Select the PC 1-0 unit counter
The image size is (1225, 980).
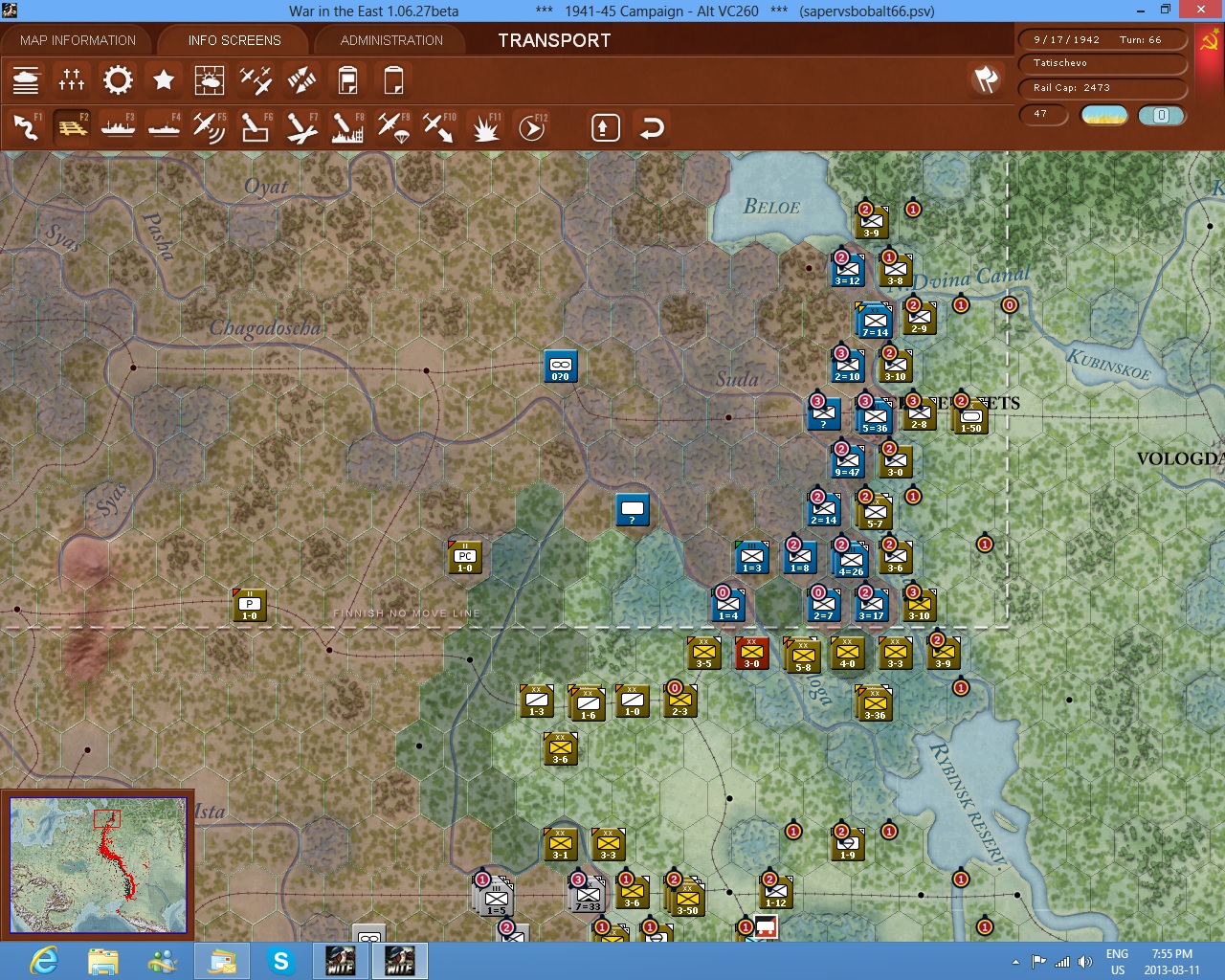(465, 558)
